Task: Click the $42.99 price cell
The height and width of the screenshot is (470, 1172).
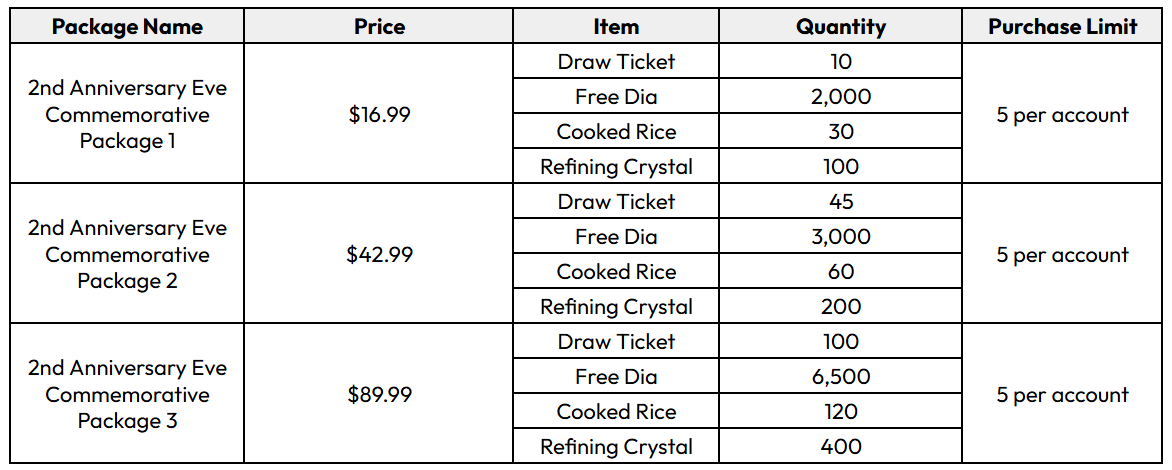Action: (x=379, y=254)
